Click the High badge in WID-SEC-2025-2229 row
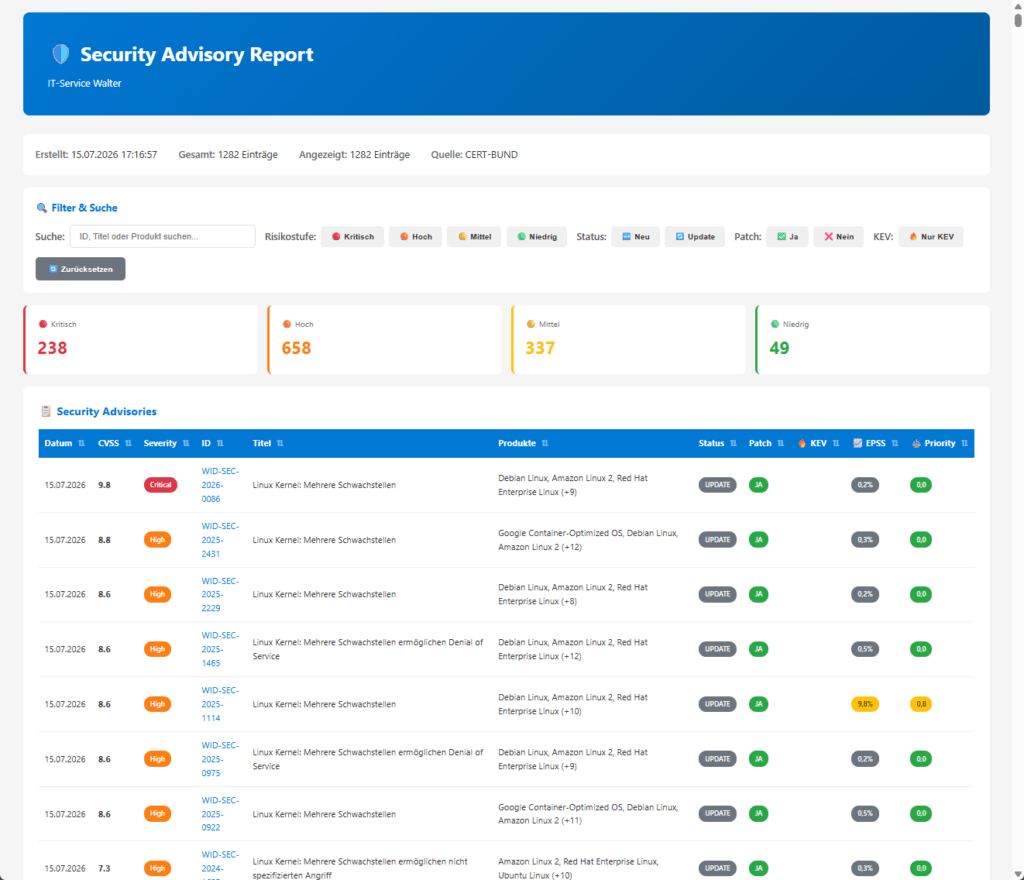 pos(157,594)
